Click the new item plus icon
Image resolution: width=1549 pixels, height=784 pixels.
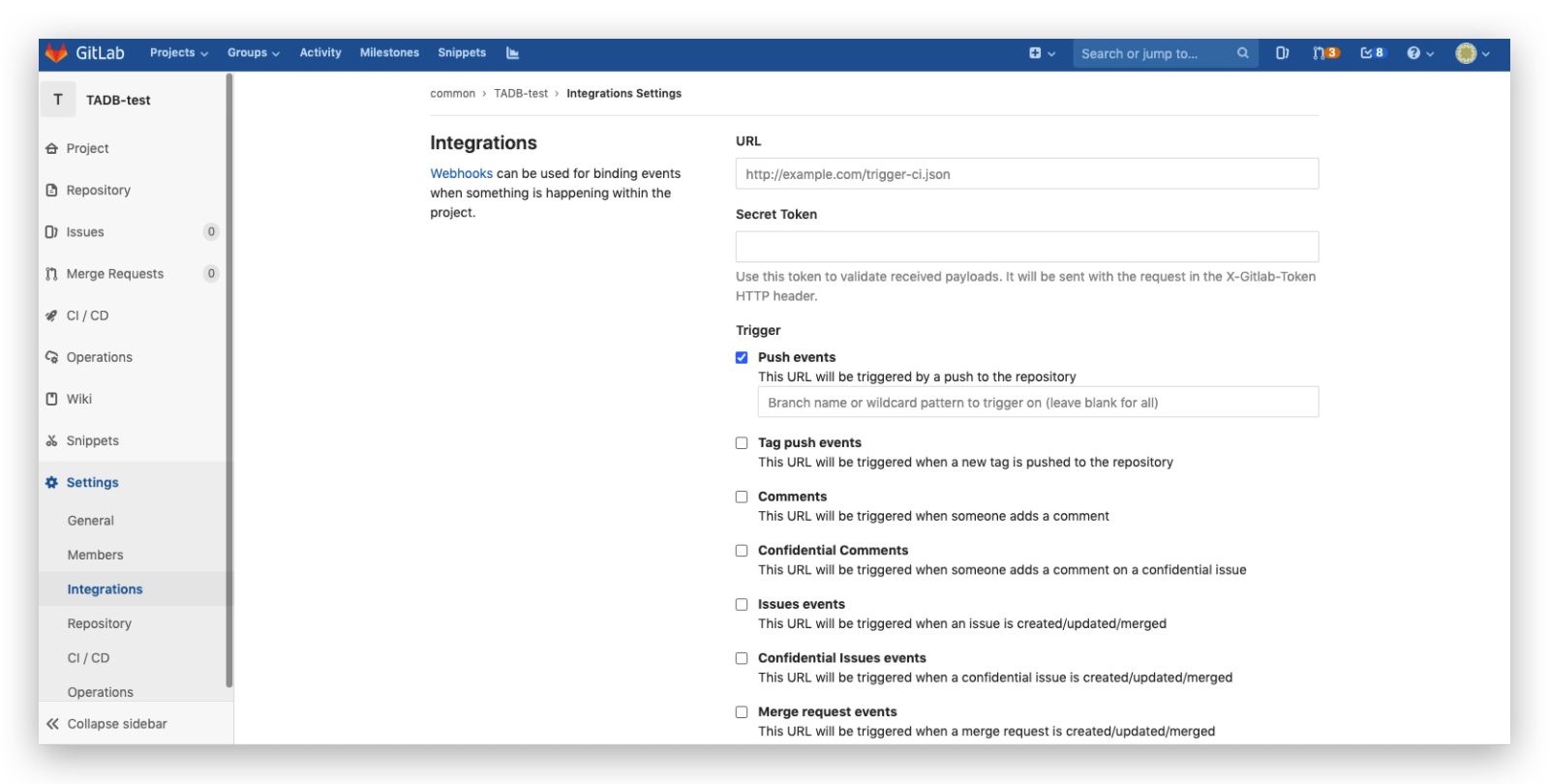pos(1035,53)
